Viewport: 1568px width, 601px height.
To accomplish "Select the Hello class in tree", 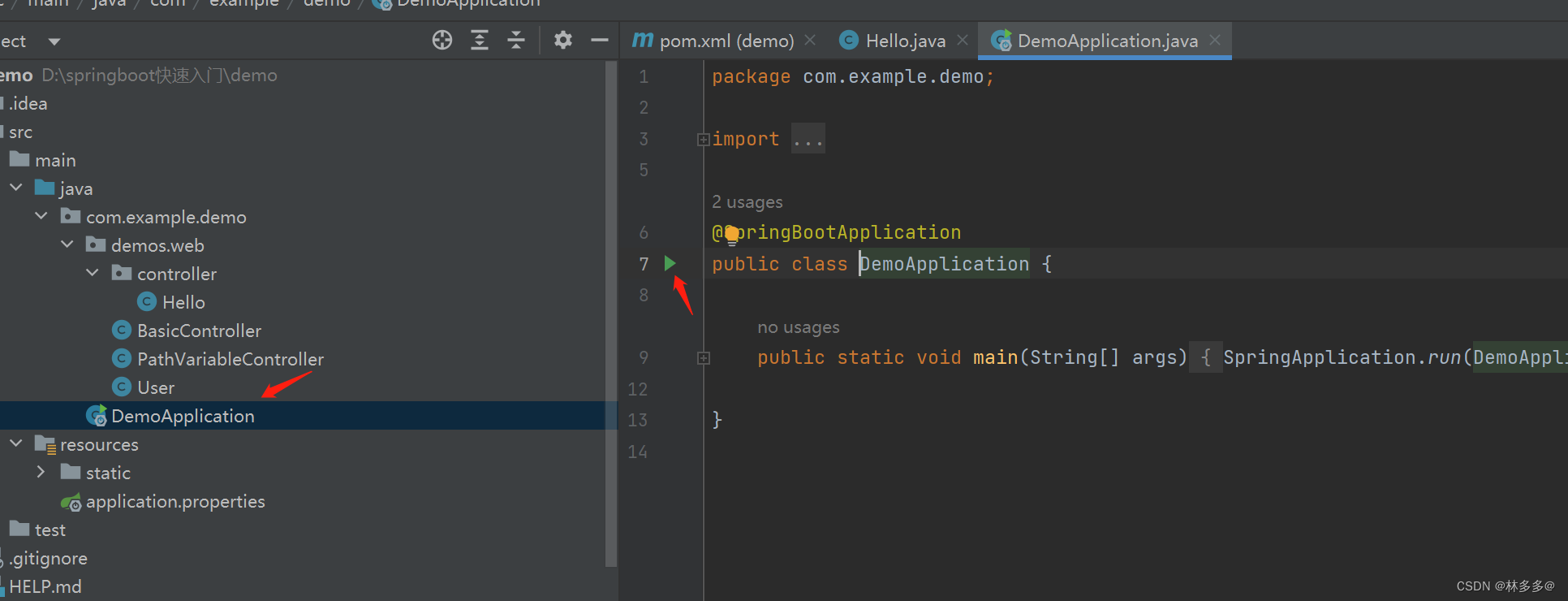I will [183, 302].
